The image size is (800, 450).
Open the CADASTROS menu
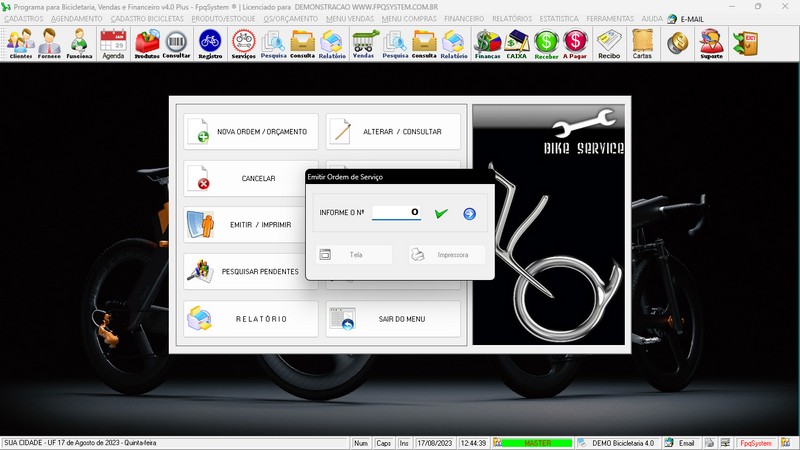click(x=24, y=18)
